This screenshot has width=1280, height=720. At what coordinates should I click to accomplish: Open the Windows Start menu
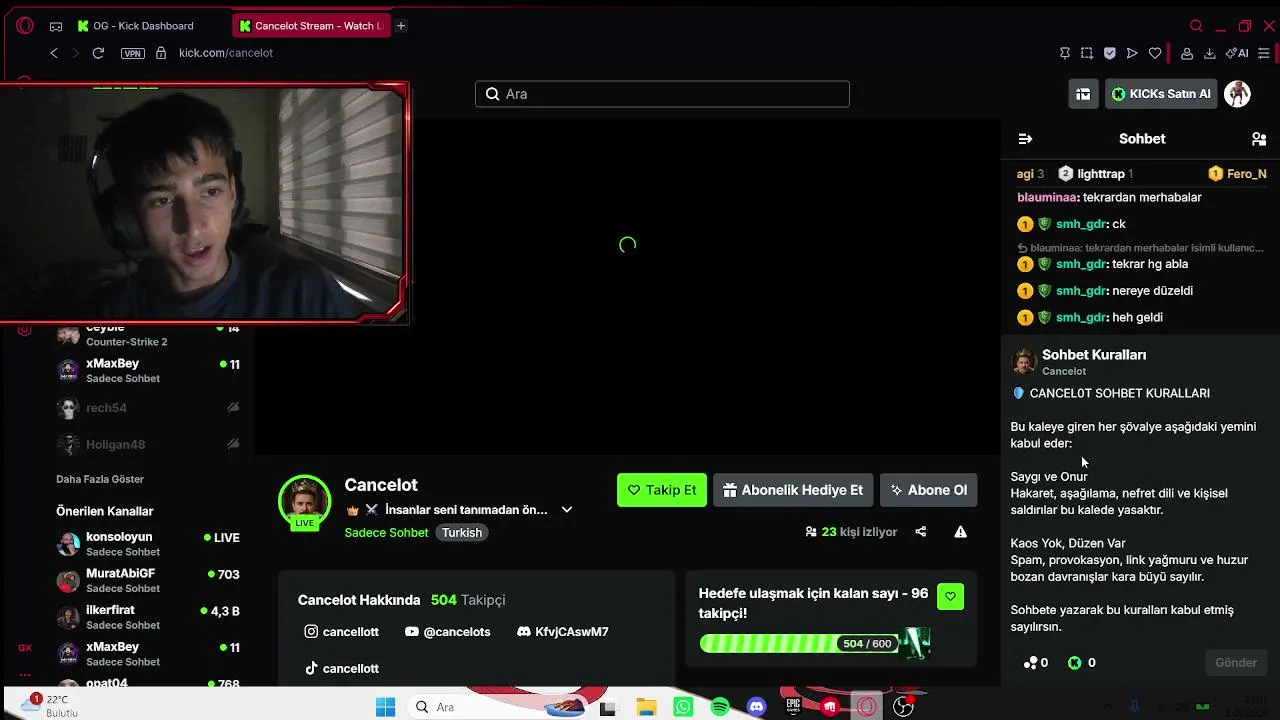tap(385, 707)
